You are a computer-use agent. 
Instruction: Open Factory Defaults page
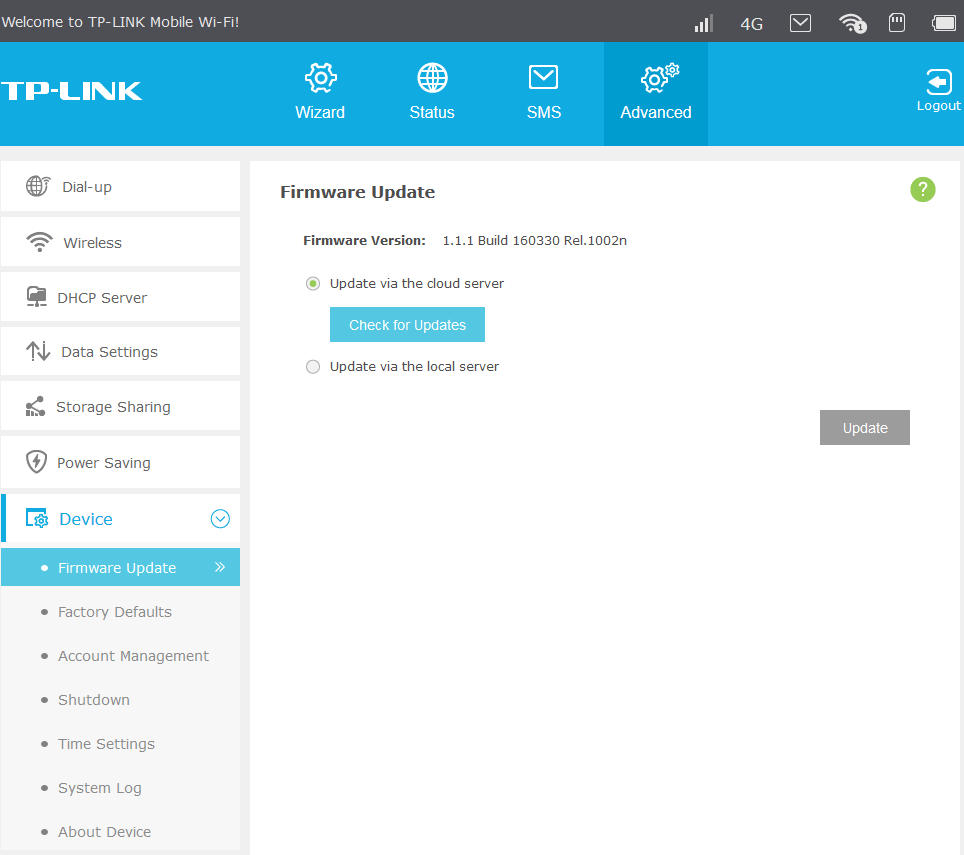click(115, 612)
